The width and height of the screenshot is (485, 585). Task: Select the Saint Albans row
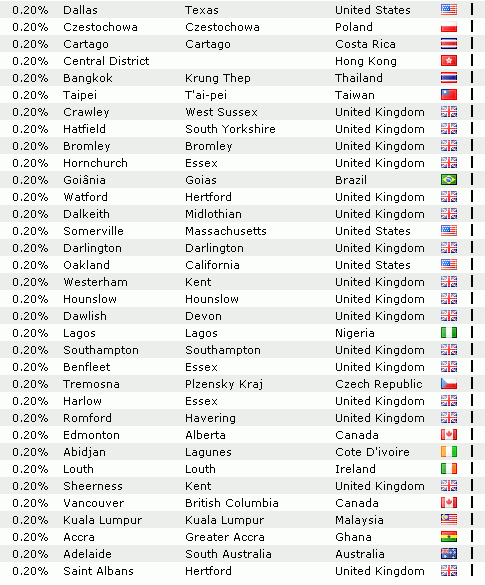(242, 571)
